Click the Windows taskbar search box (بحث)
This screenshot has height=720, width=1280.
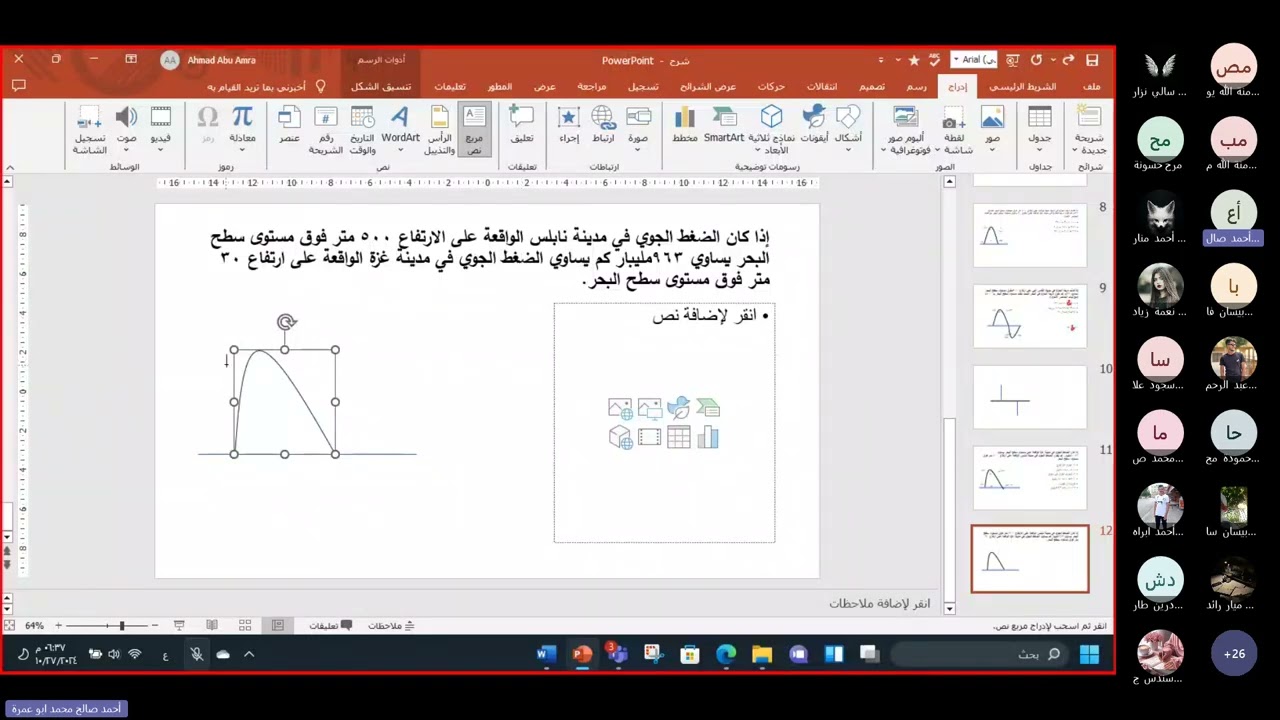980,655
